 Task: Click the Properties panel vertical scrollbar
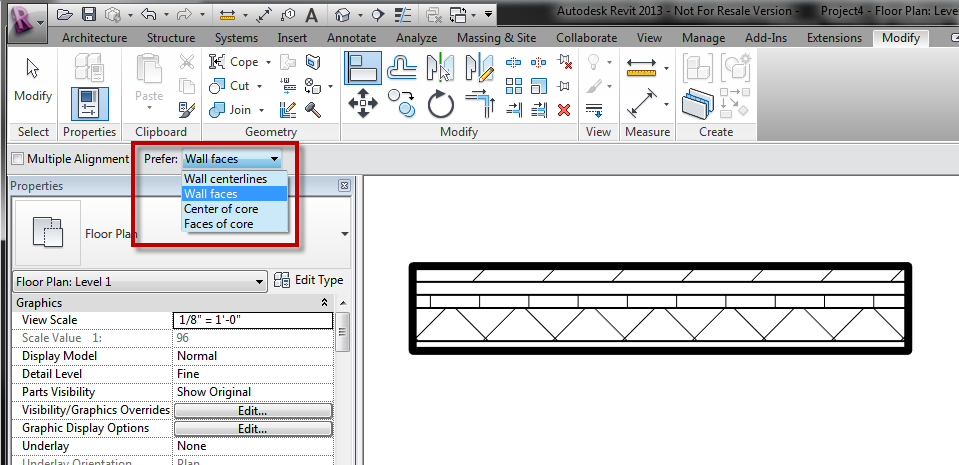(342, 331)
